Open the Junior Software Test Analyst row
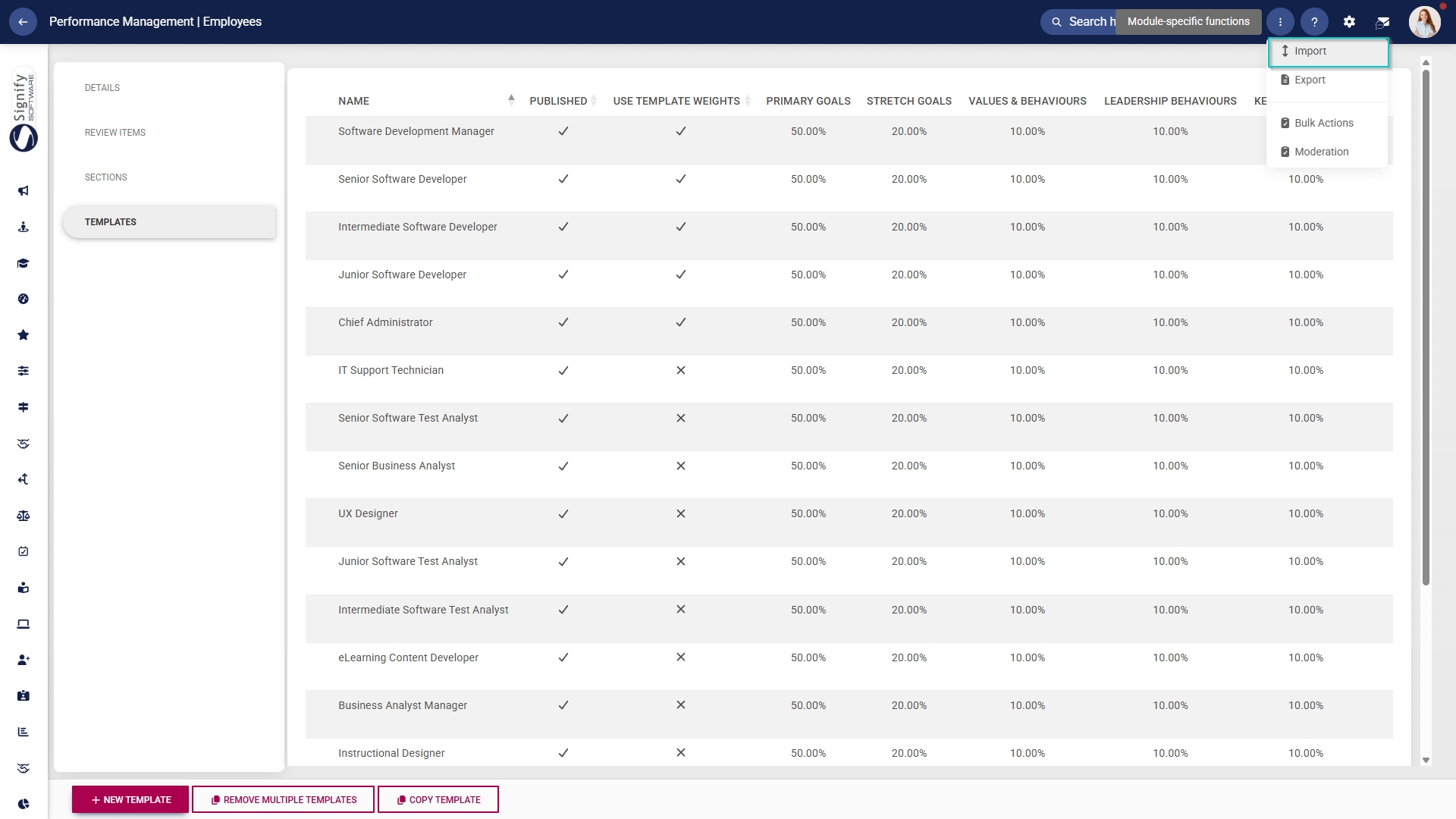Screen dimensions: 1456x819 (x=849, y=570)
